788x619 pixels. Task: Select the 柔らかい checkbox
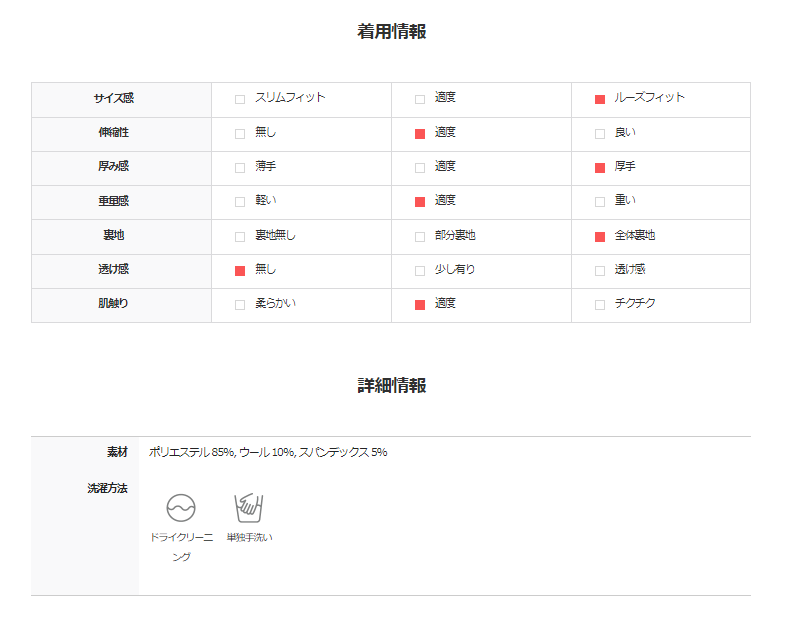[x=240, y=305]
